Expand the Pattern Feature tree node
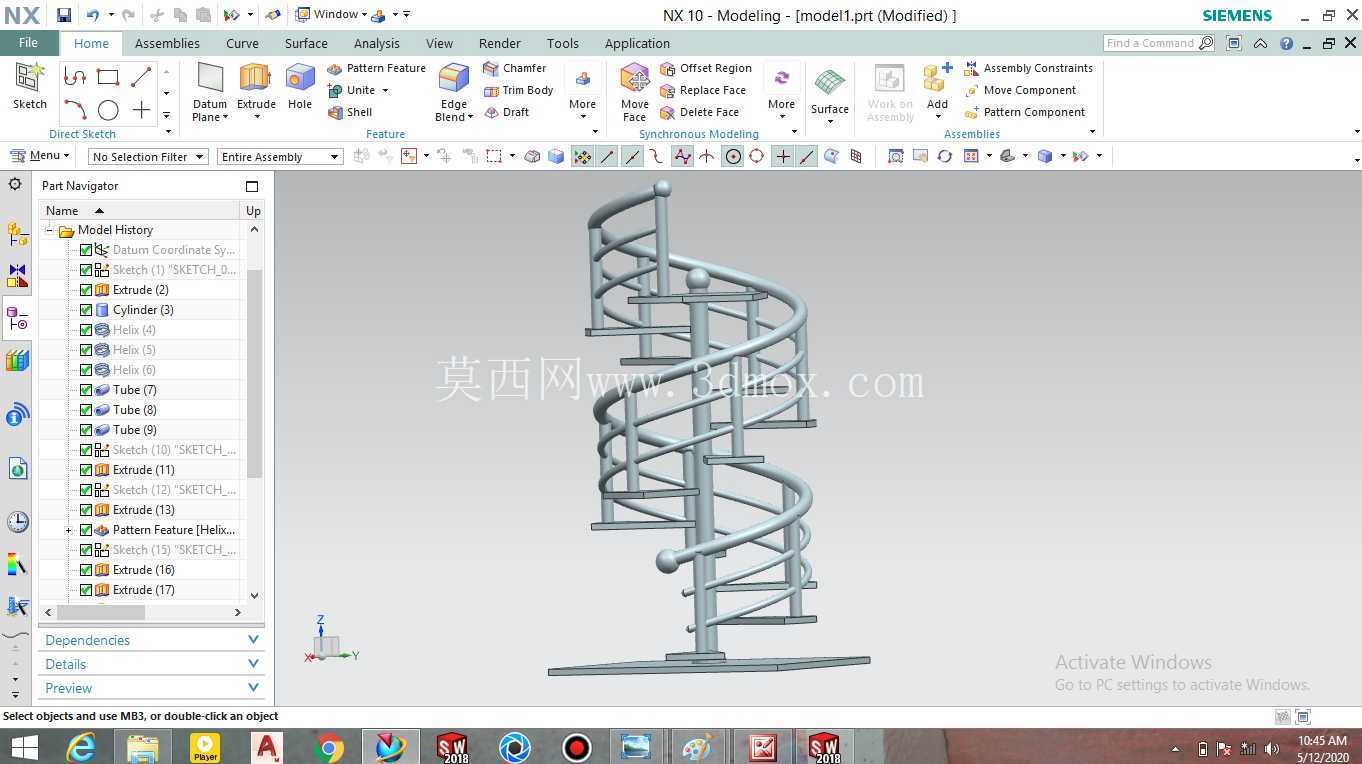The width and height of the screenshot is (1362, 764). pos(68,530)
